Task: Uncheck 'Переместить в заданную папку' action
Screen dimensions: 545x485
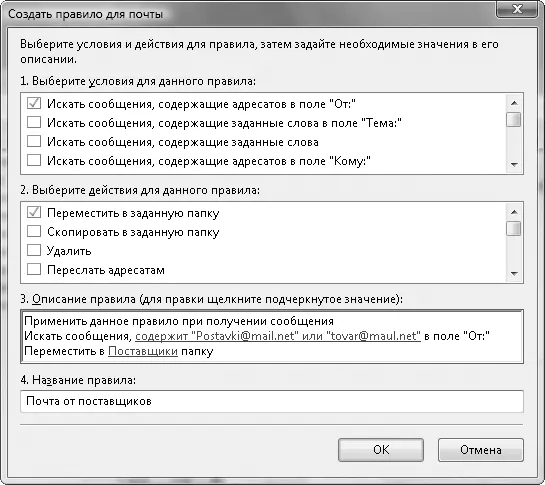Action: [x=34, y=212]
